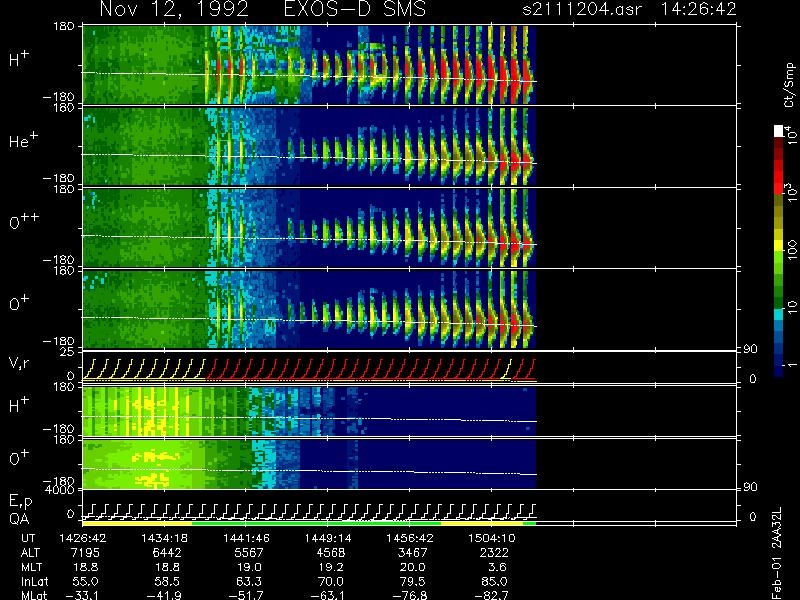This screenshot has height=600, width=800.
Task: Click the 'QA' row label
Action: (19, 519)
